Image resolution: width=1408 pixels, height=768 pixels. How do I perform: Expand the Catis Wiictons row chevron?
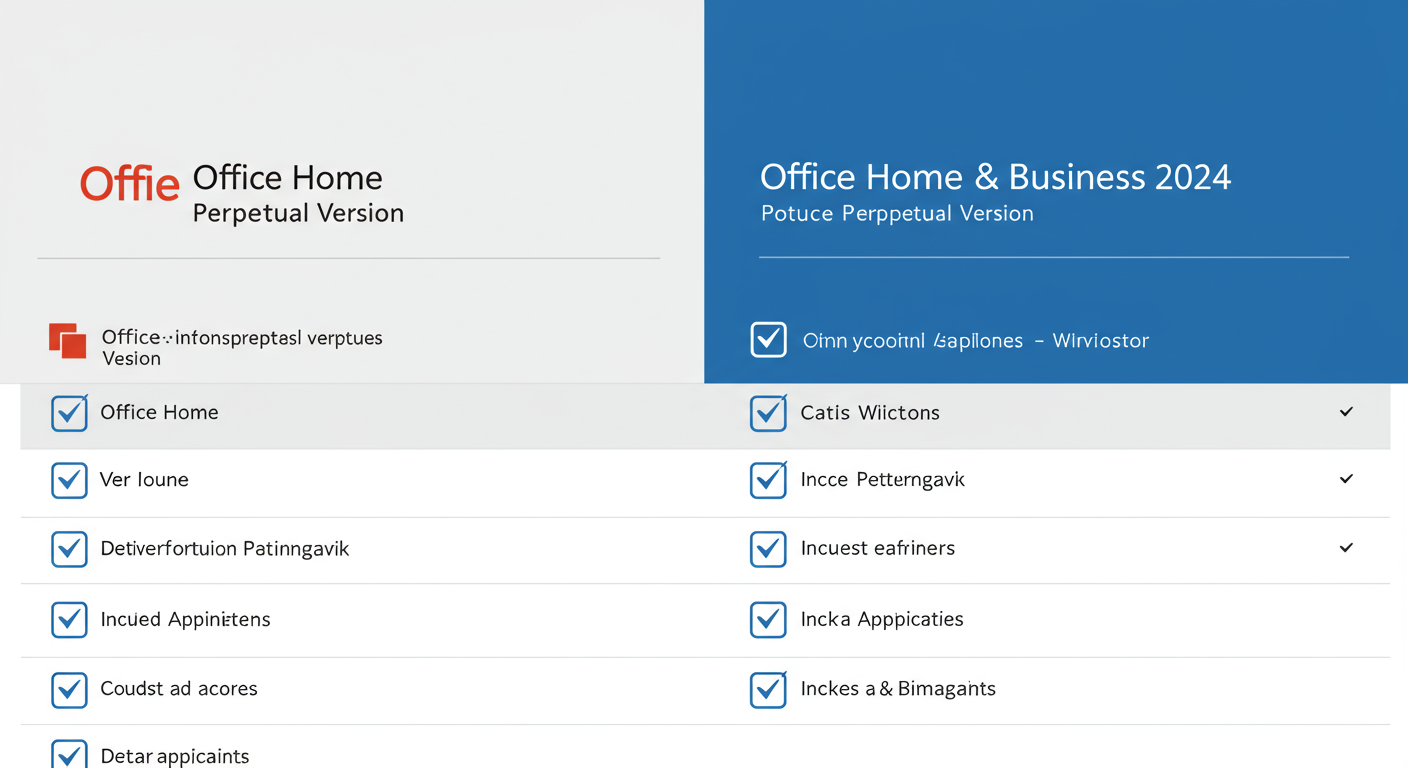coord(1346,412)
